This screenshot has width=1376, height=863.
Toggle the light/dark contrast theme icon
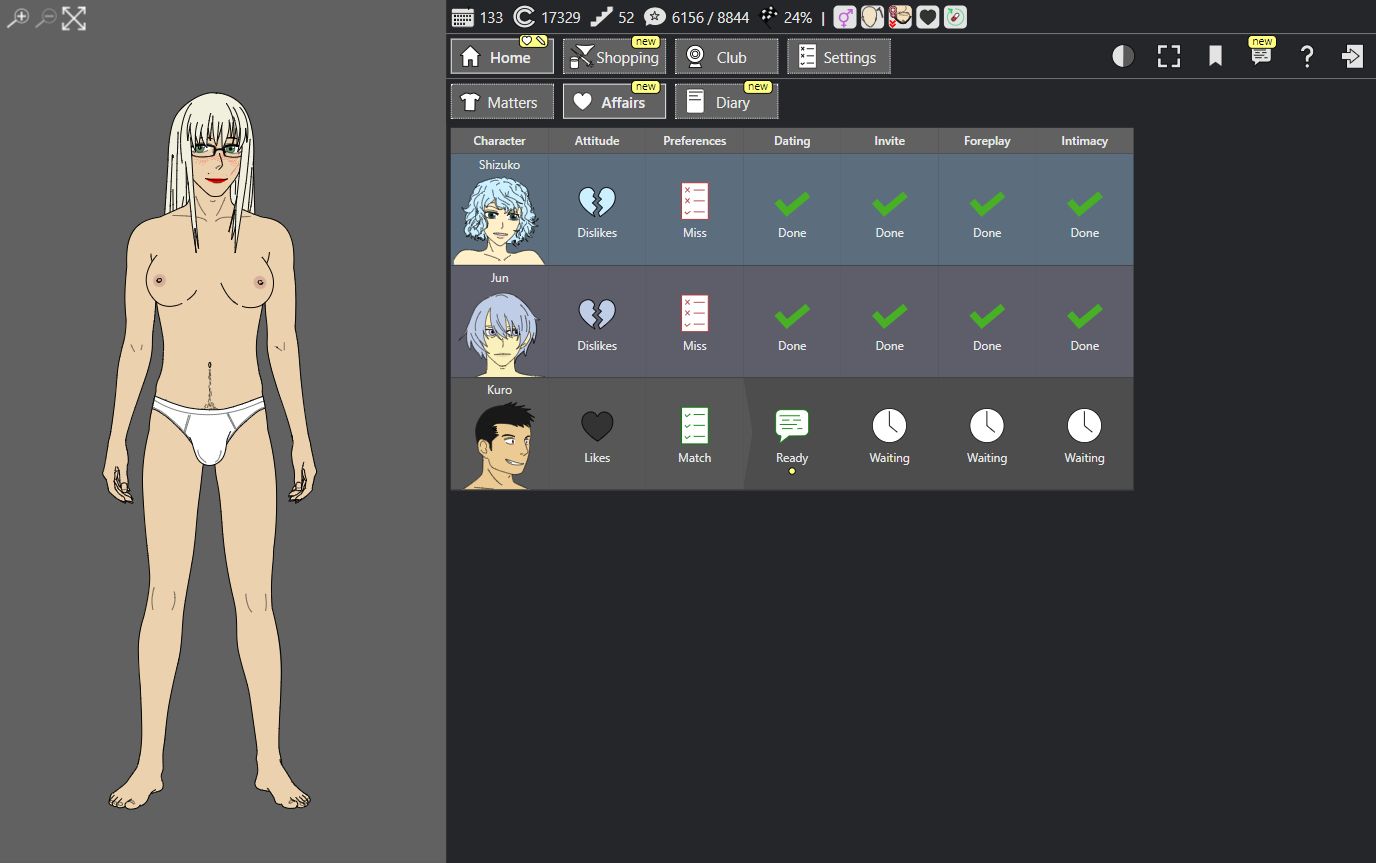tap(1123, 56)
